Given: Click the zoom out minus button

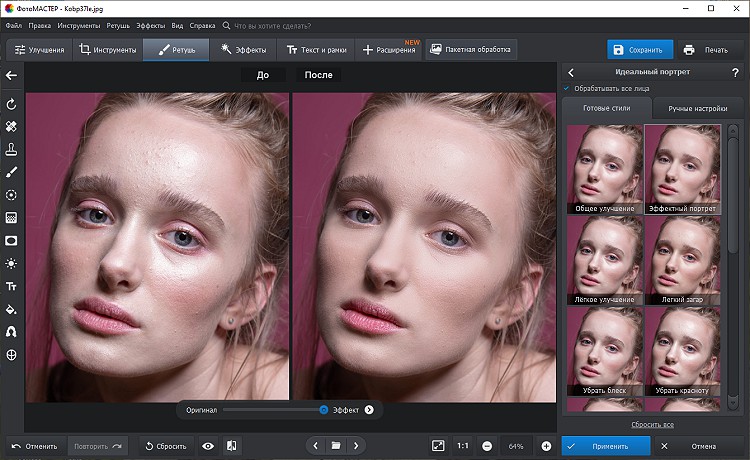Looking at the screenshot, I should [487, 445].
